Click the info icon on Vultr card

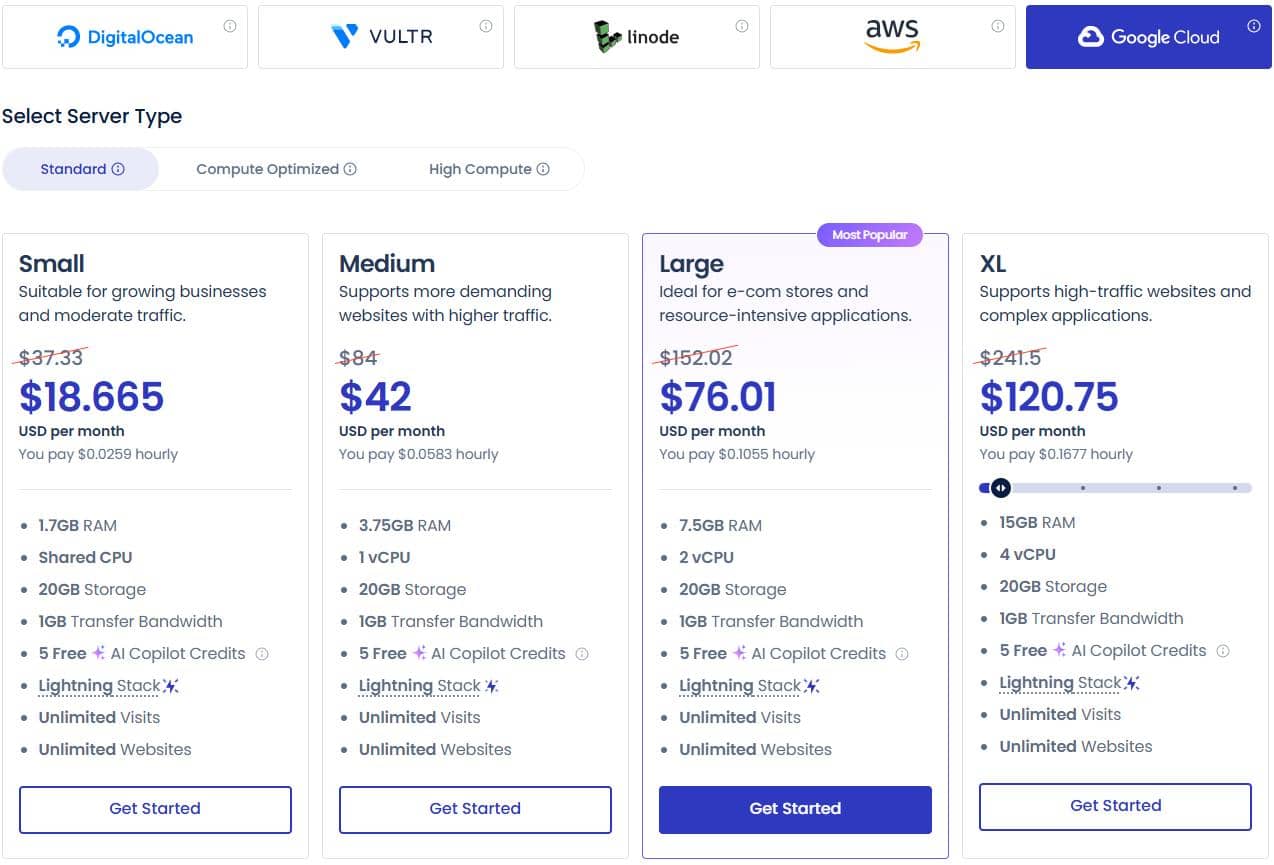coord(486,27)
